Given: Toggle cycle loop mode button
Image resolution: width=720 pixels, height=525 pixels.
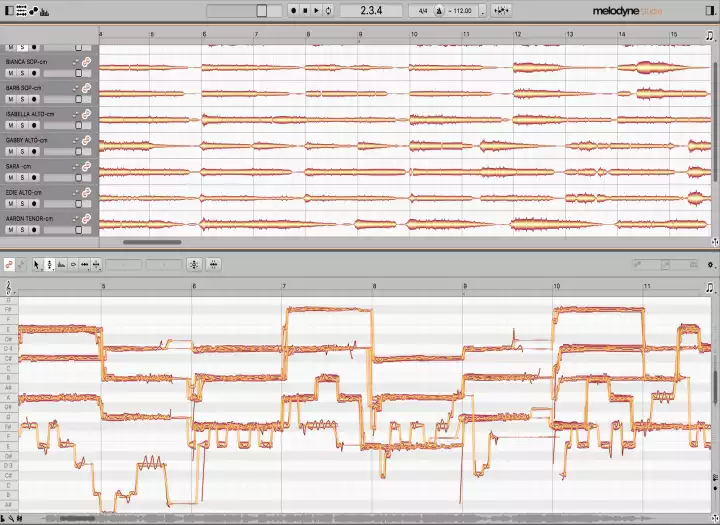Looking at the screenshot, I should [328, 11].
